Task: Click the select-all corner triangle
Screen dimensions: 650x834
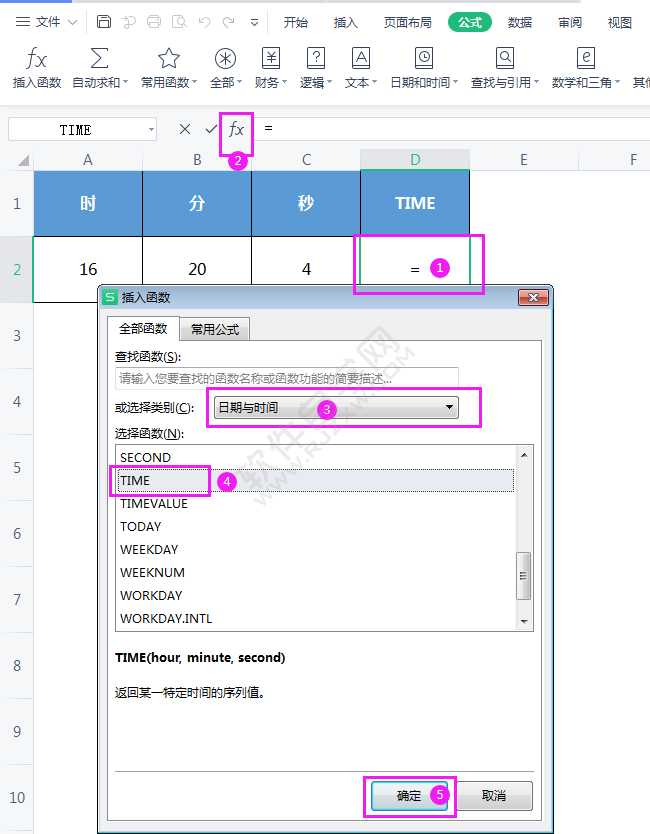Action: 23,160
